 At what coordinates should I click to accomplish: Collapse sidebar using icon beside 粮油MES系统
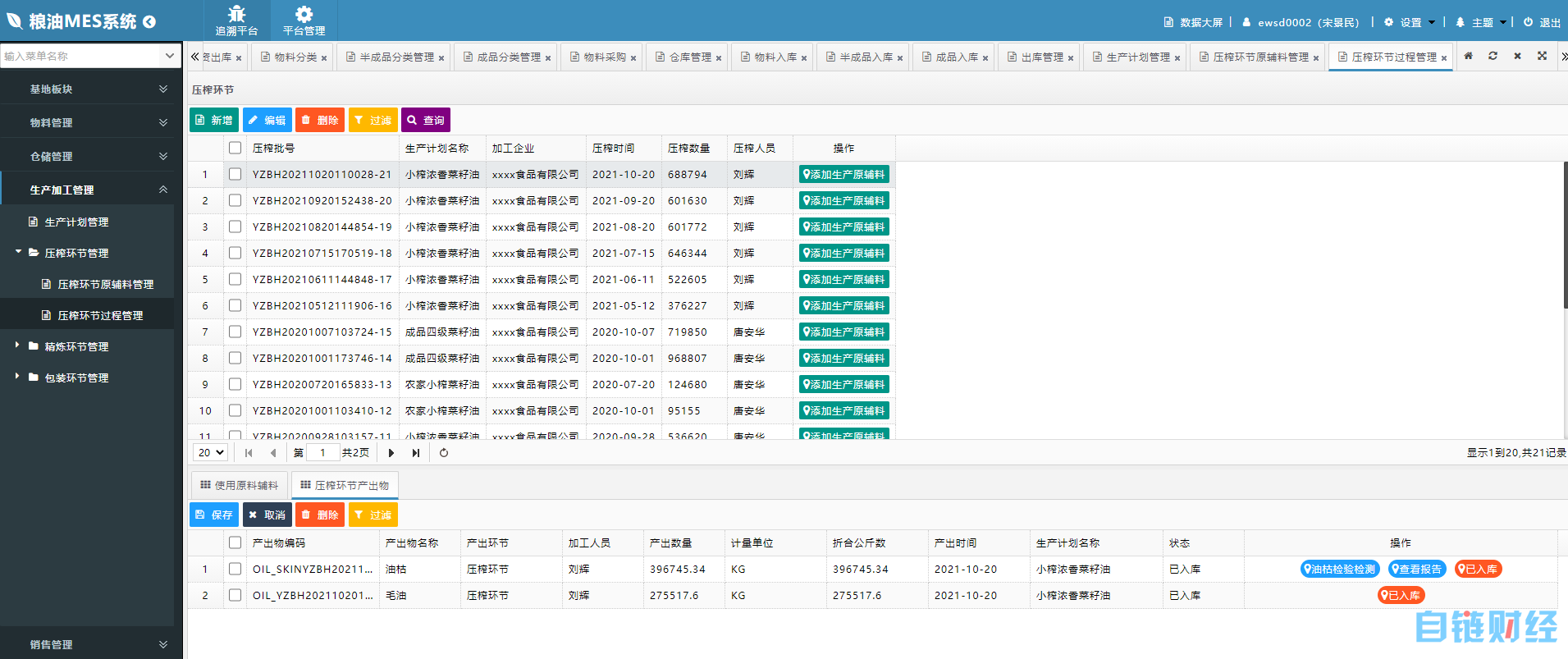click(149, 22)
